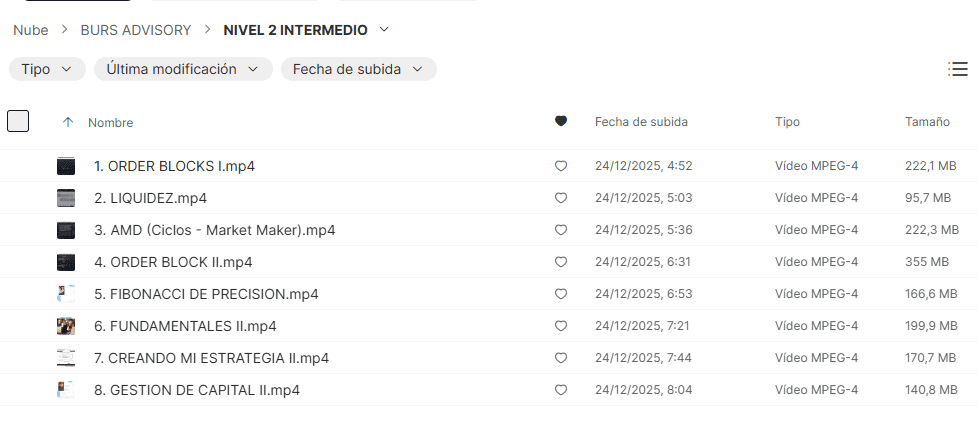Click the heart icon in the column header
The image size is (979, 439).
tap(561, 121)
